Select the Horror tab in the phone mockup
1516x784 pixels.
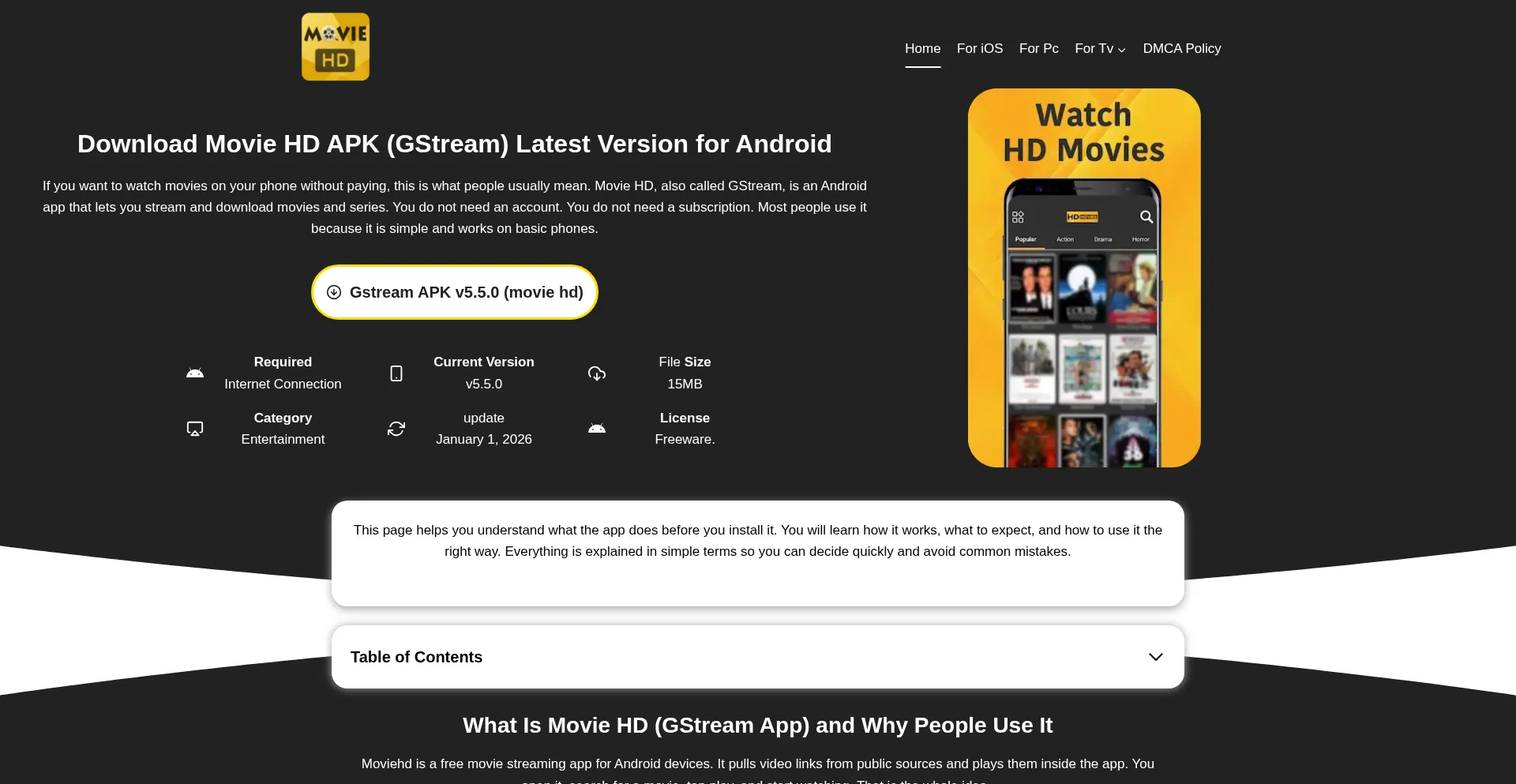click(1139, 239)
